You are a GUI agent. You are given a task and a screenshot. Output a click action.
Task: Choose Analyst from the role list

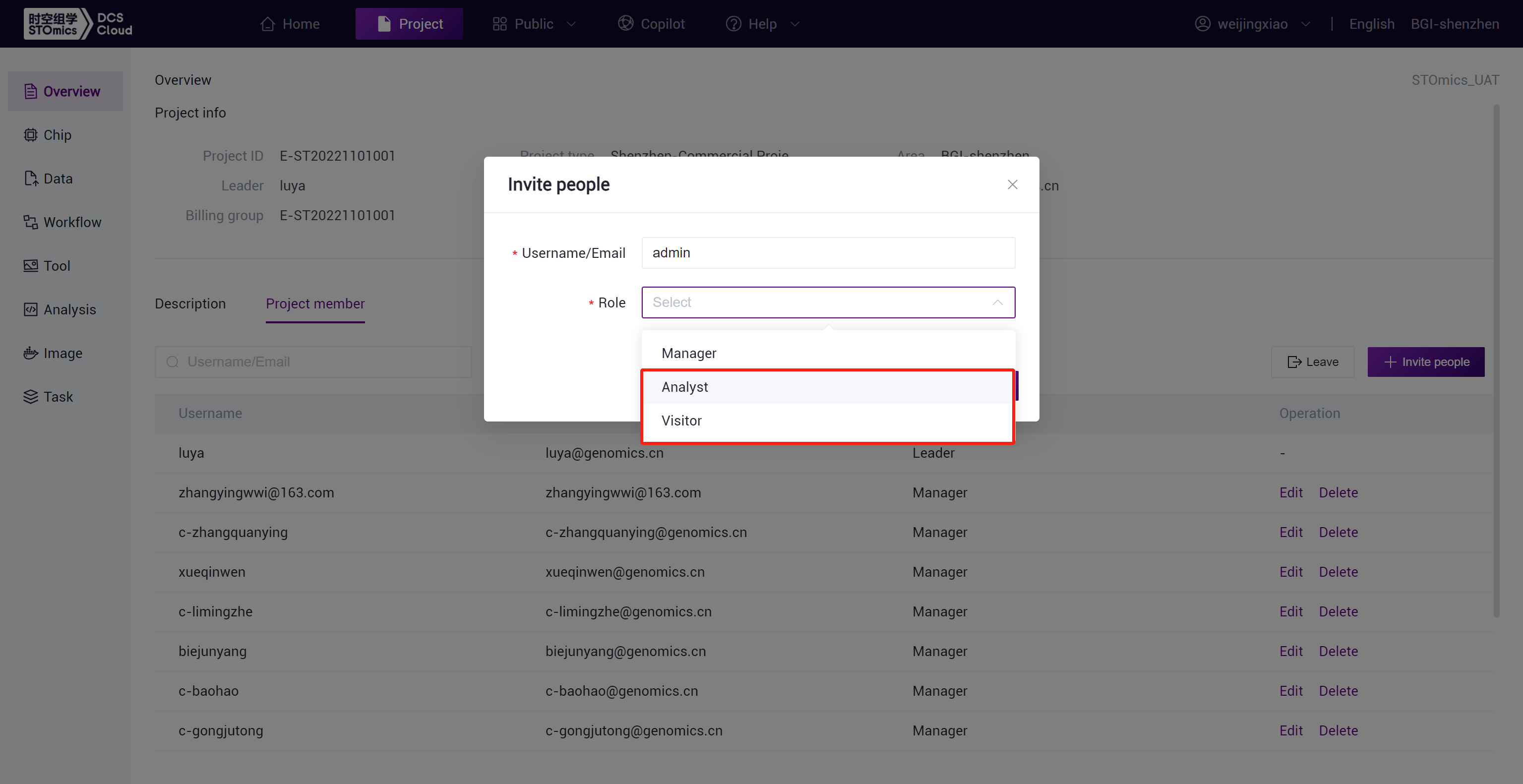pyautogui.click(x=685, y=387)
